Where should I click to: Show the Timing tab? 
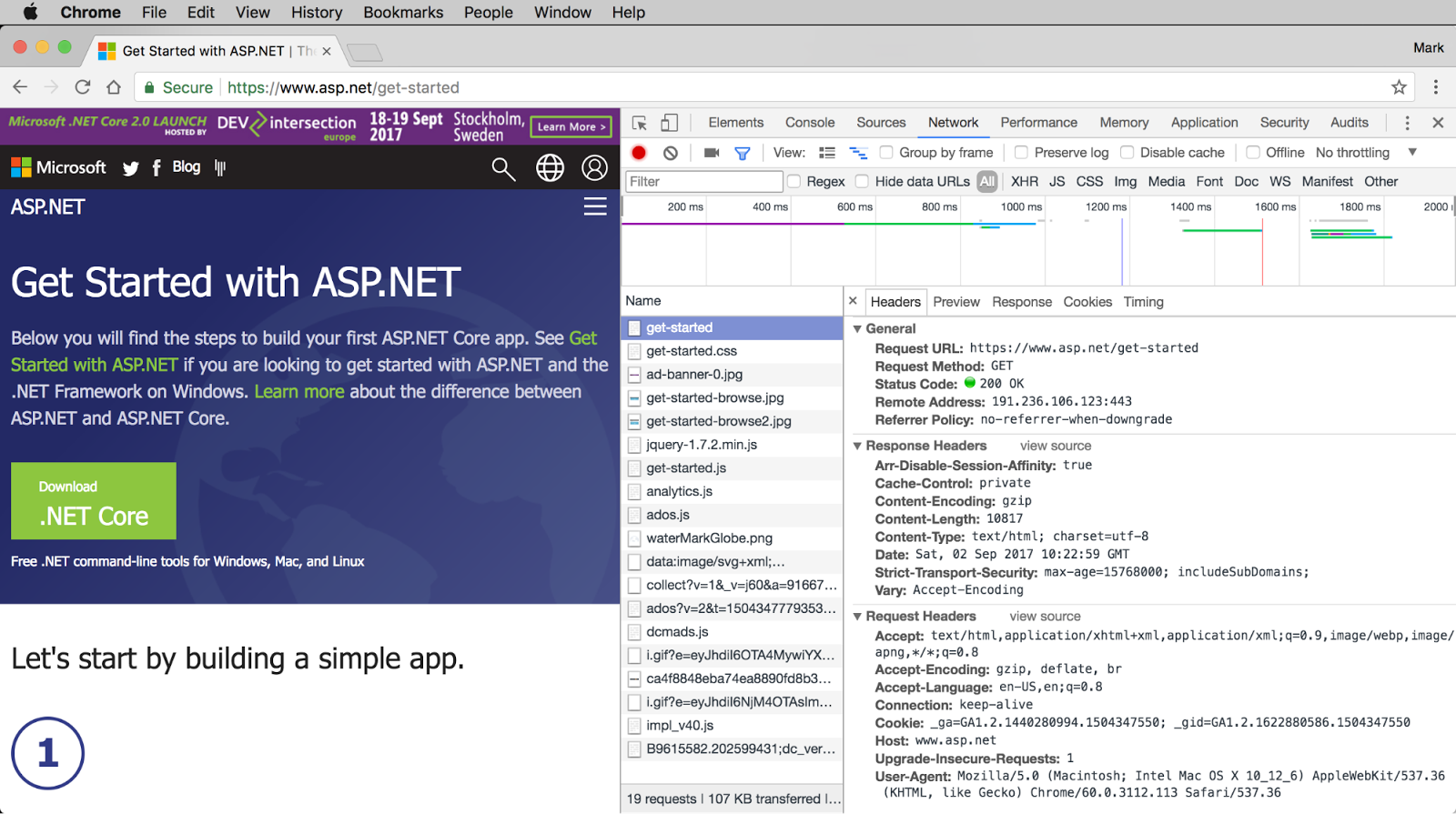tap(1143, 302)
